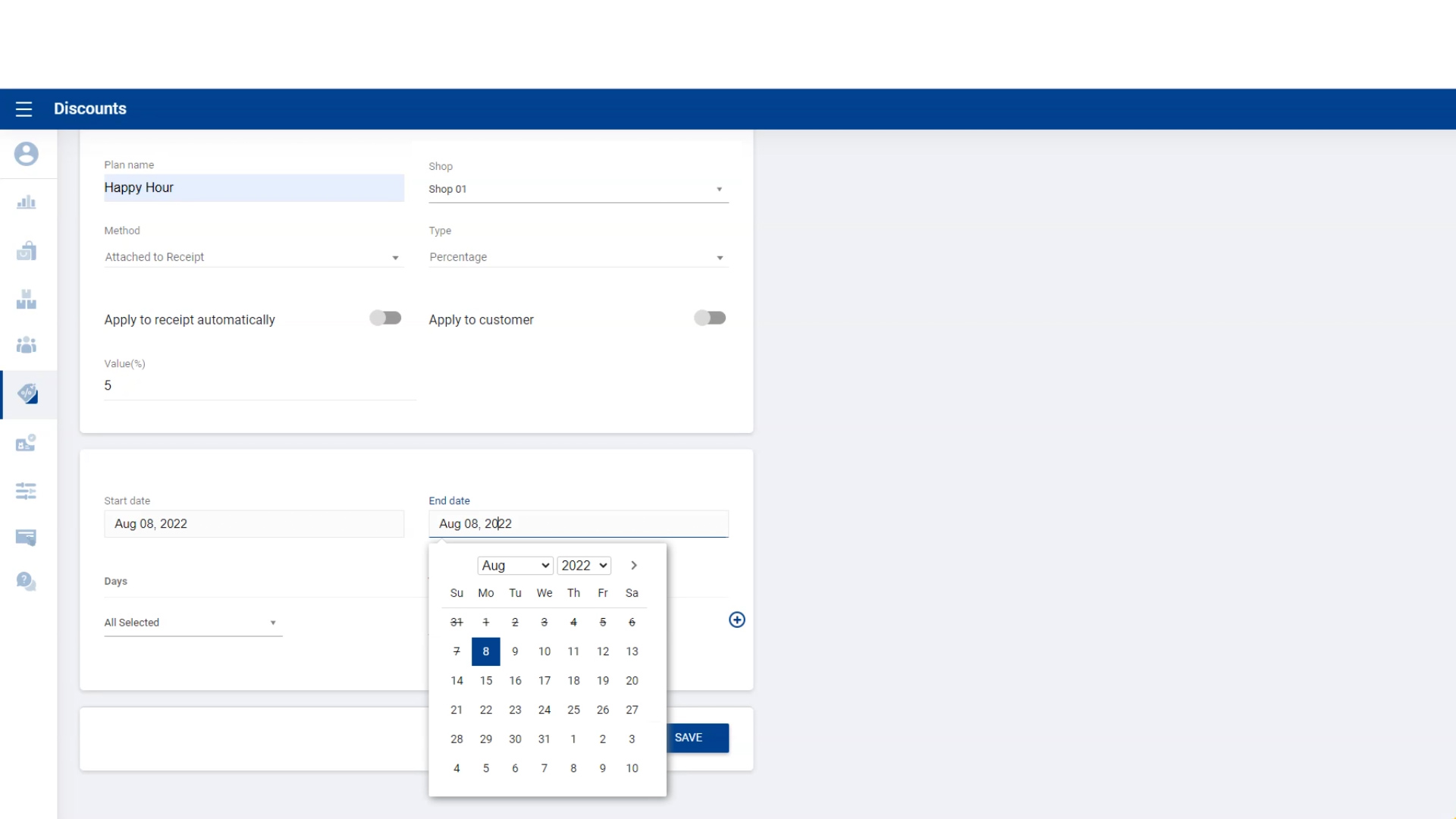Open the Aug month selector in calendar
Image resolution: width=1456 pixels, height=819 pixels.
[515, 566]
